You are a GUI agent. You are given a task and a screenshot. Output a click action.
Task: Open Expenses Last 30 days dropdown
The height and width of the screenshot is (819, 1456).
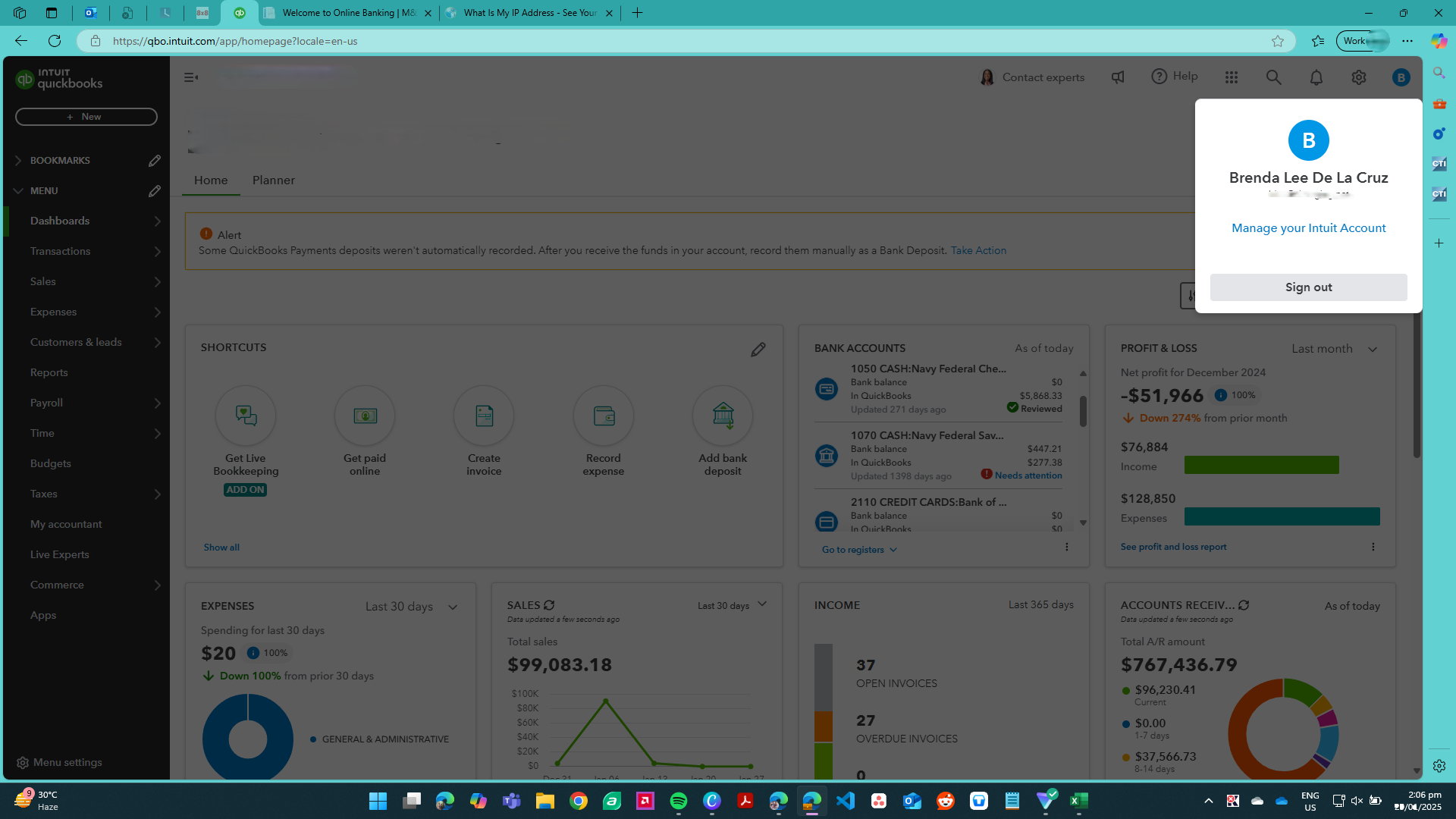click(x=411, y=607)
